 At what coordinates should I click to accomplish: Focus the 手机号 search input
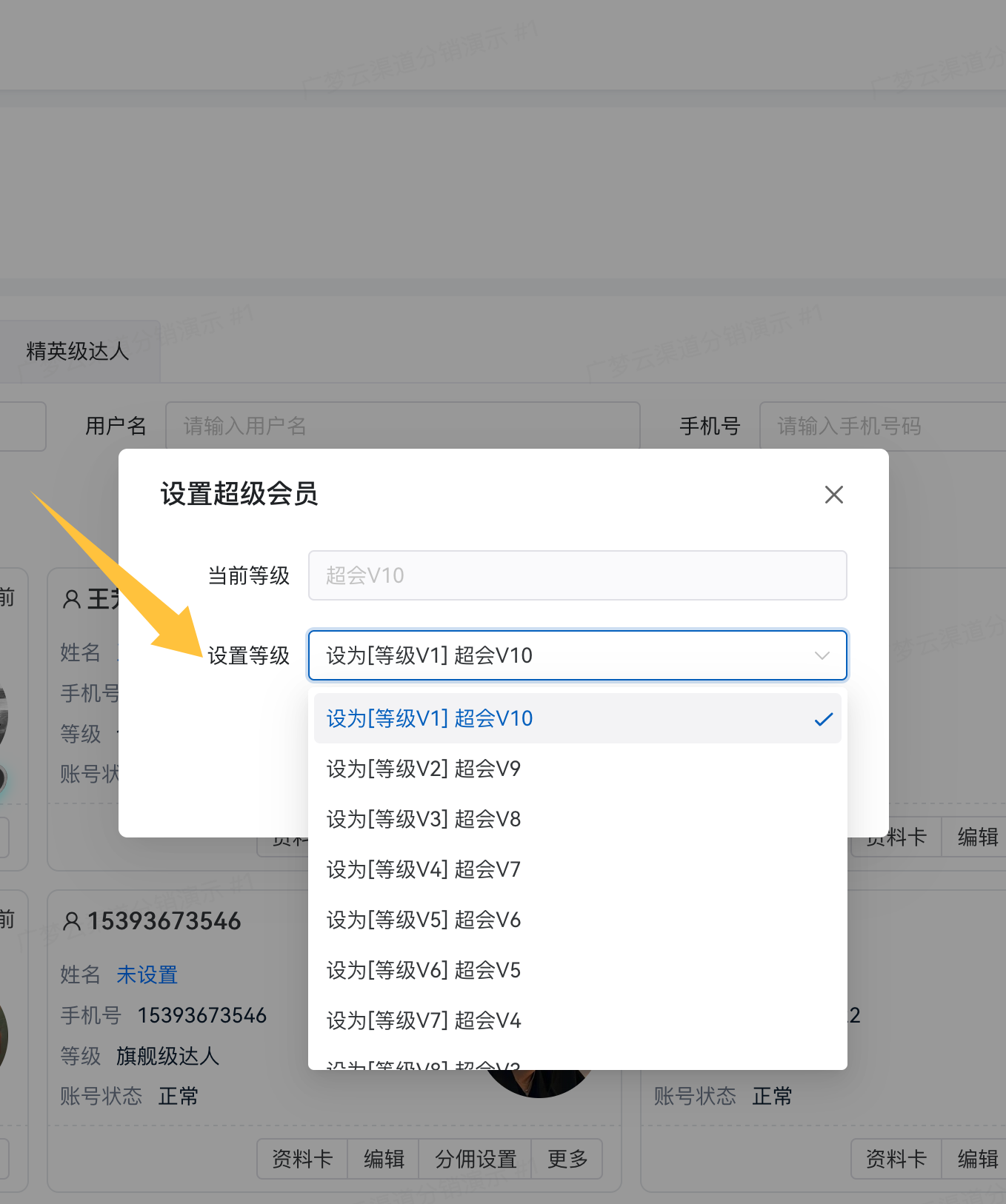882,426
